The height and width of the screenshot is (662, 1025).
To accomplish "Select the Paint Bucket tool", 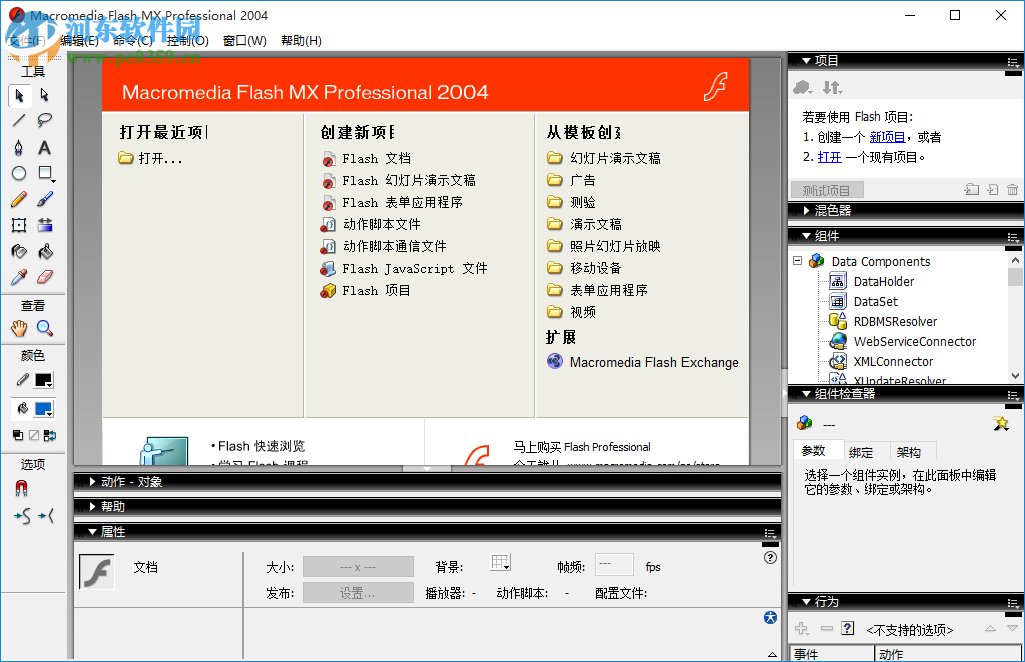I will coord(45,251).
